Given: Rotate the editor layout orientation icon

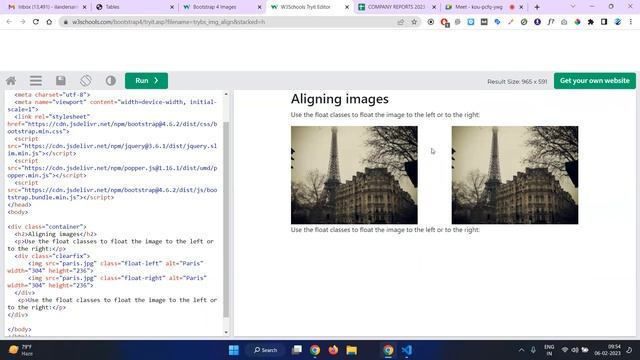Looking at the screenshot, I should pyautogui.click(x=86, y=81).
